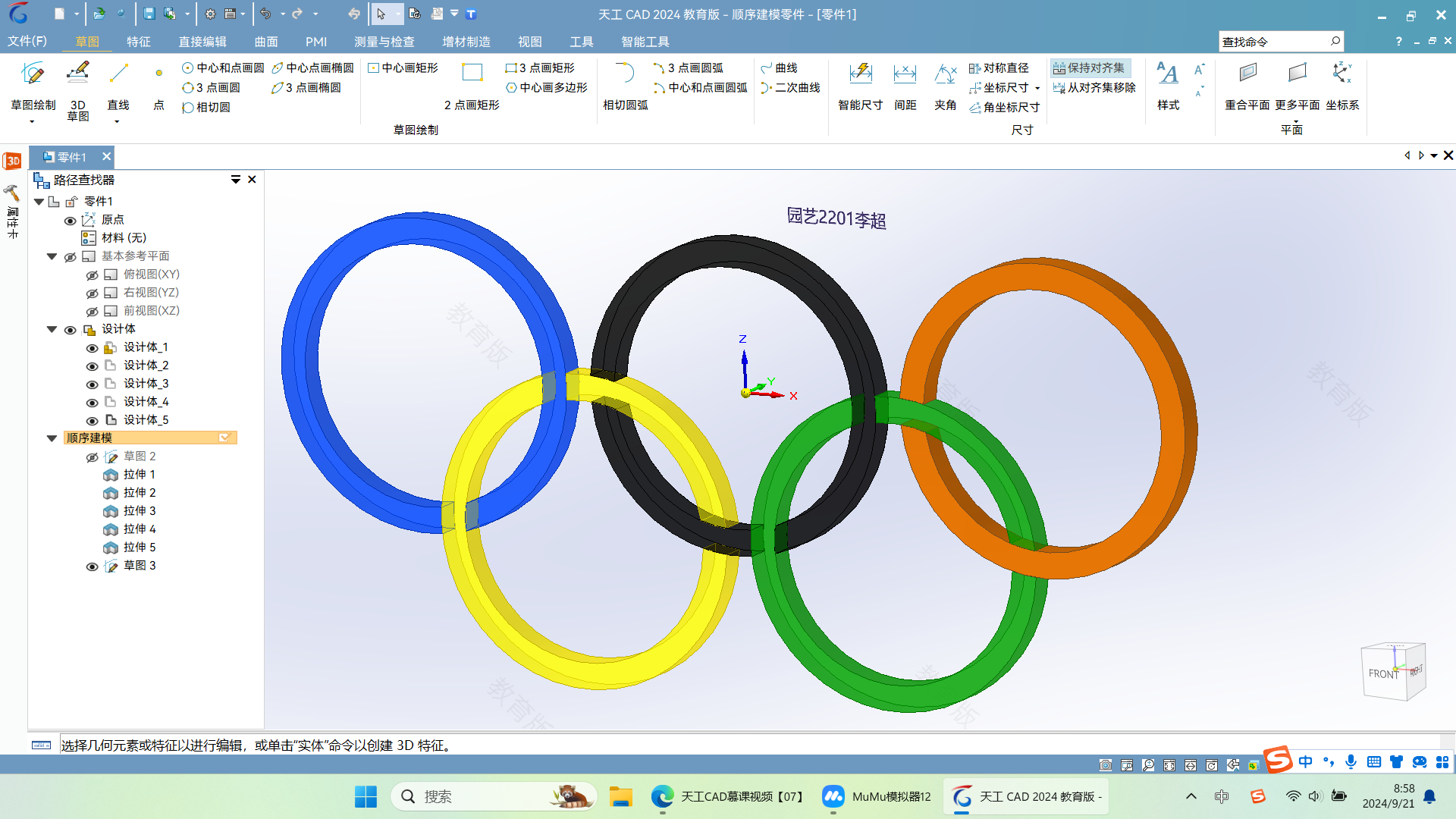Screen dimensions: 1456x819
Task: Choose 3 点画圆 tool
Action: point(211,87)
